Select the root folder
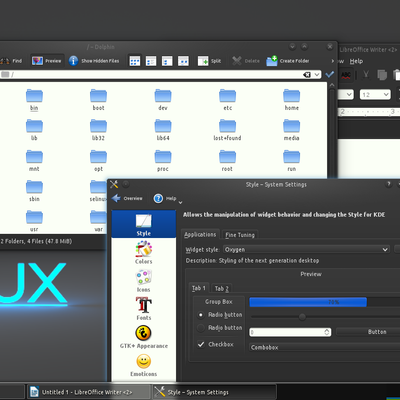Viewport: 400px width, 400px height. 227,161
